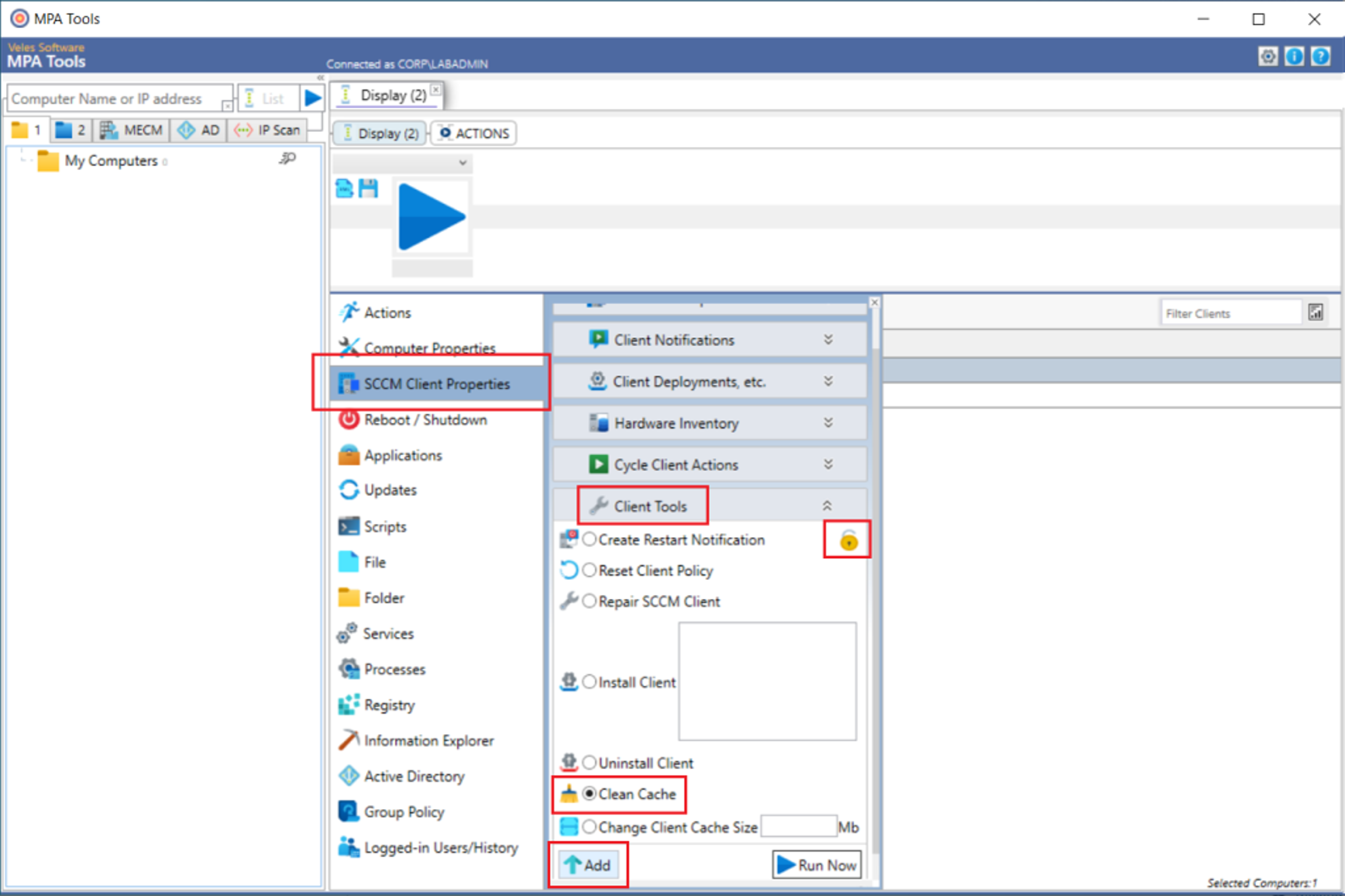
Task: Click the Run Now button
Action: [x=816, y=865]
